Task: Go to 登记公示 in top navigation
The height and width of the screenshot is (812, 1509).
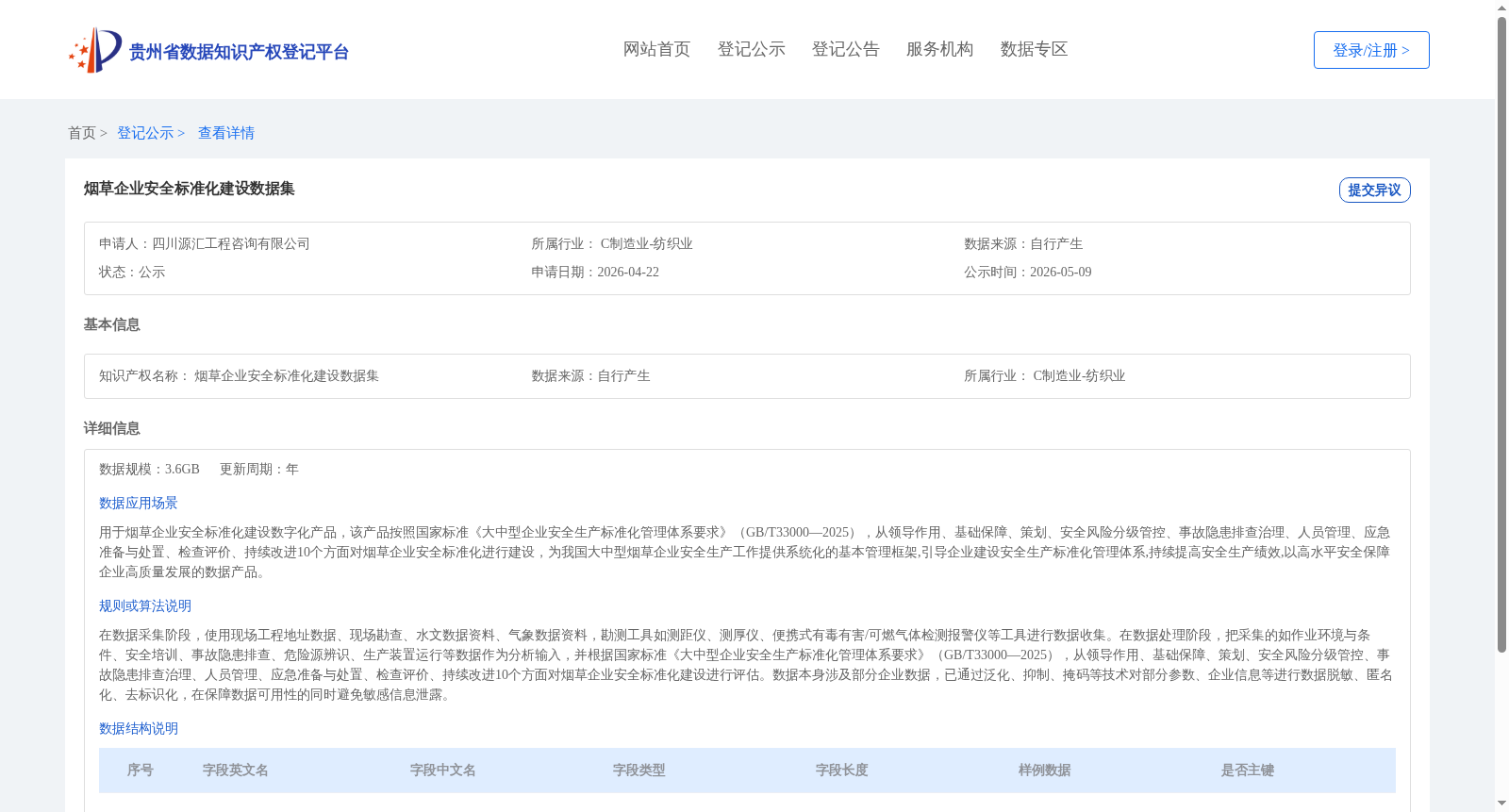Action: pos(751,49)
